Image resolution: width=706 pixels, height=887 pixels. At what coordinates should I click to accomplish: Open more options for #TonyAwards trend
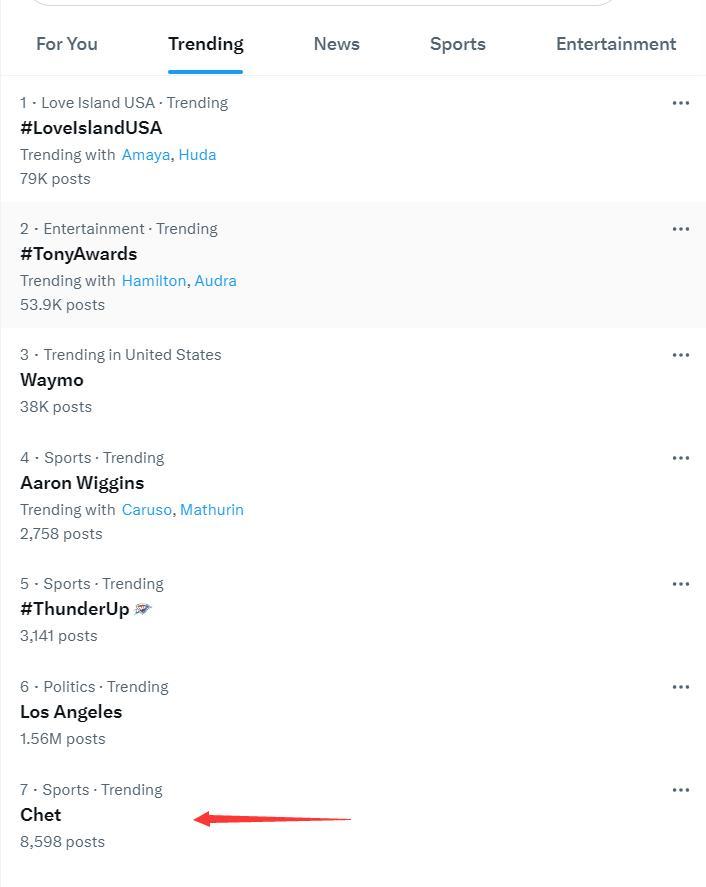click(681, 229)
